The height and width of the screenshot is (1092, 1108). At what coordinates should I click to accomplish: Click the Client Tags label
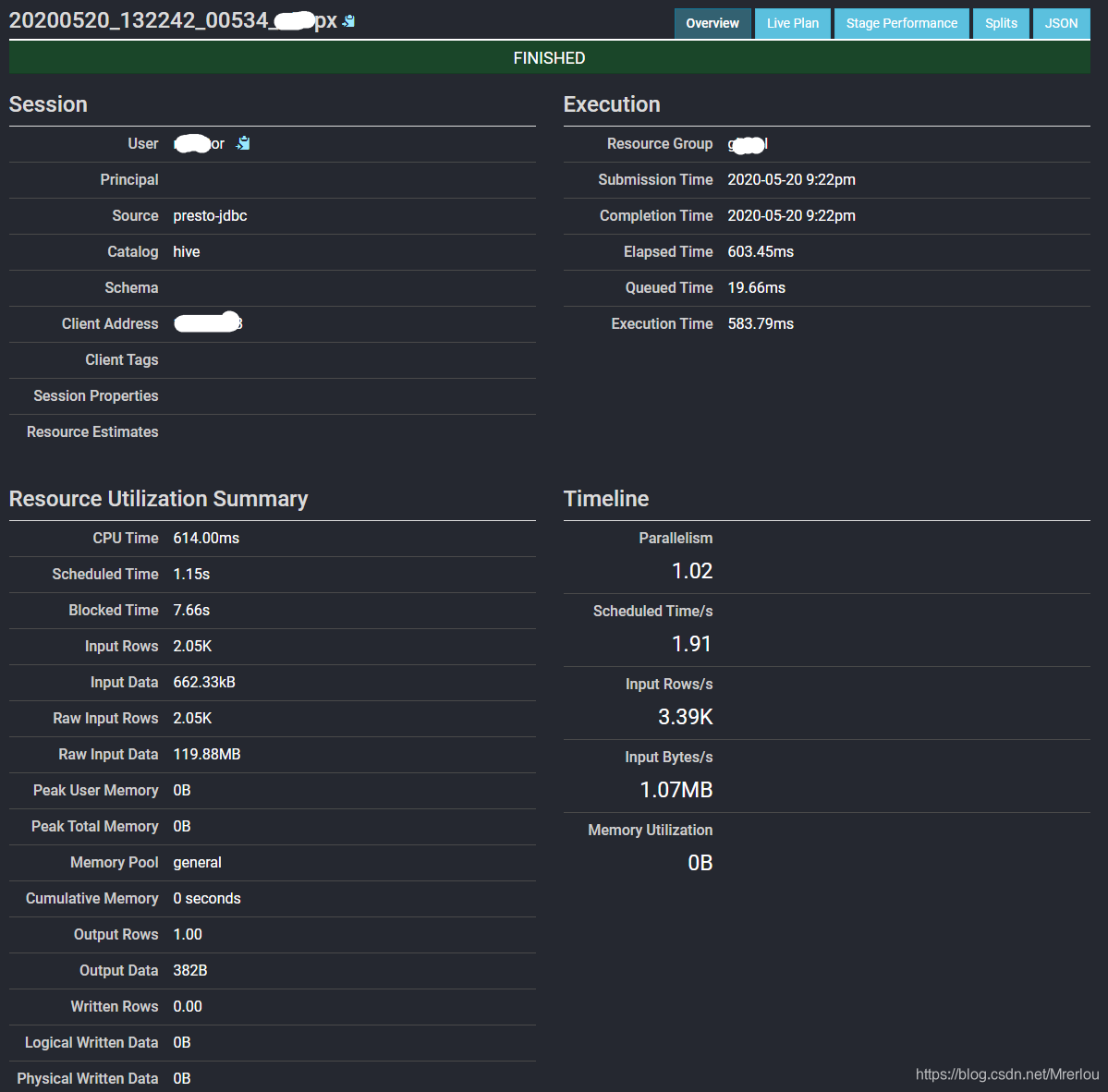tap(122, 359)
